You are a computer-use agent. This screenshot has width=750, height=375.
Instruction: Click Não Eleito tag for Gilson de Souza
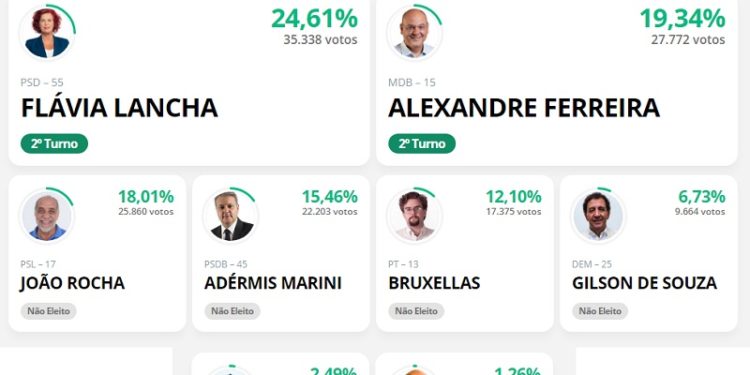point(600,311)
